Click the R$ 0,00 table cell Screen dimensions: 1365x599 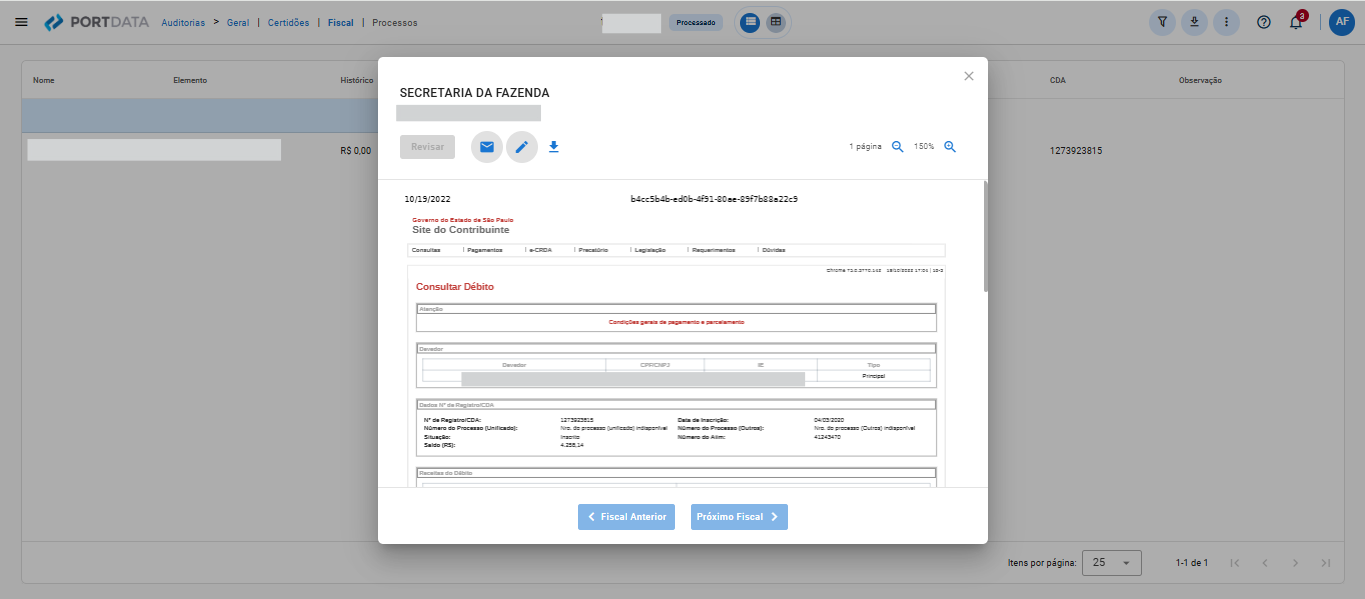coord(356,151)
